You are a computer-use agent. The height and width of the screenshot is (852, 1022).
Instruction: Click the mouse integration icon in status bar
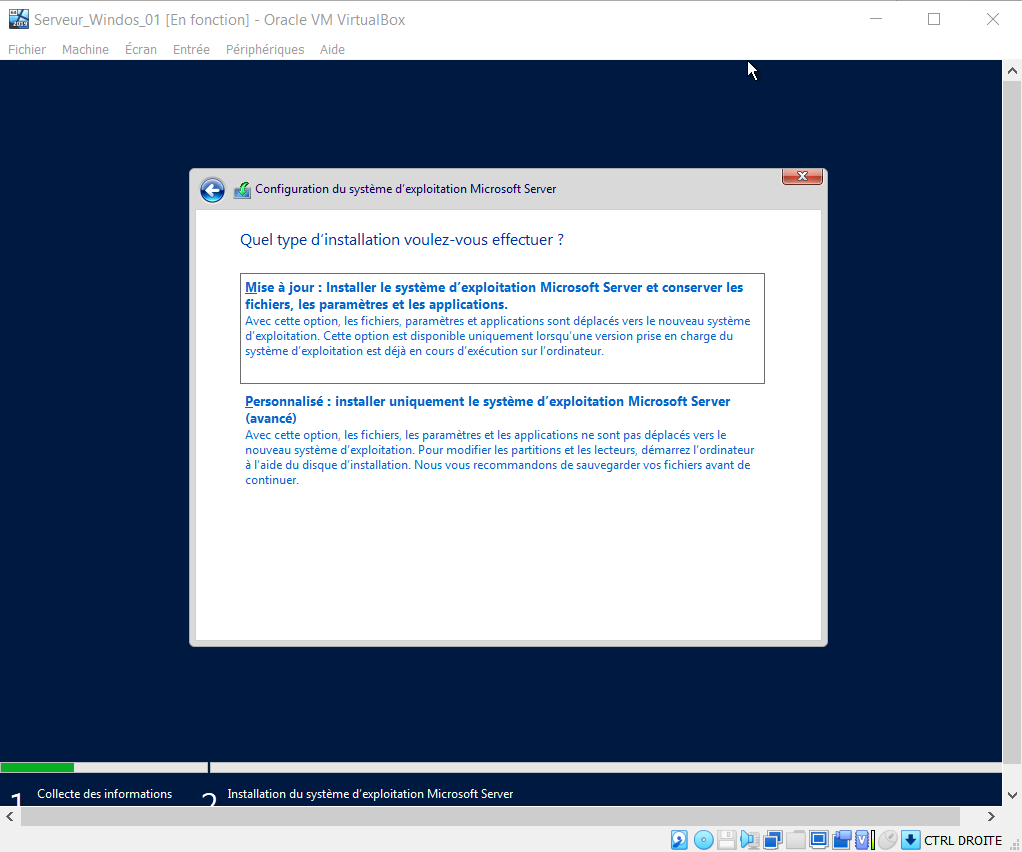(888, 840)
